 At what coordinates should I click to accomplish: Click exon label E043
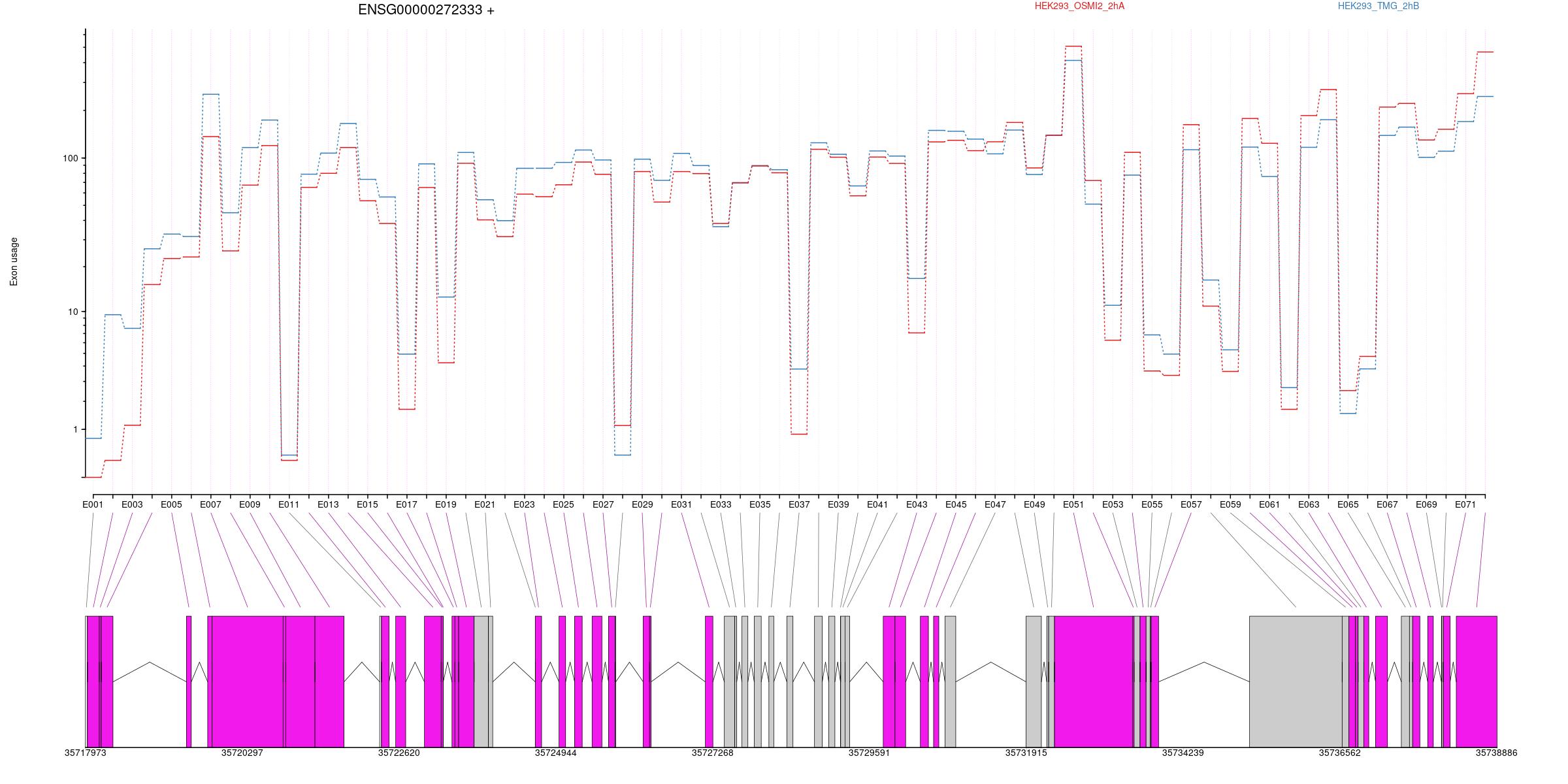click(x=917, y=504)
